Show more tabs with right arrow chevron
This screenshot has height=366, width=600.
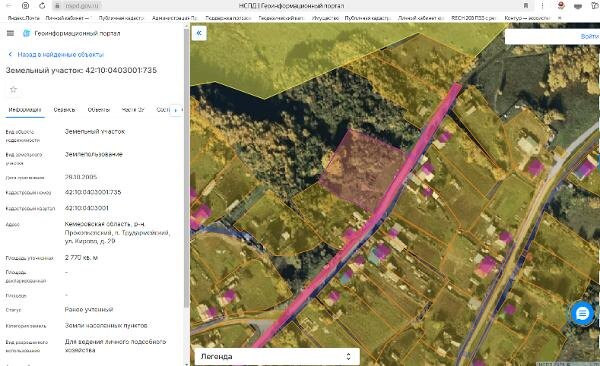point(176,110)
